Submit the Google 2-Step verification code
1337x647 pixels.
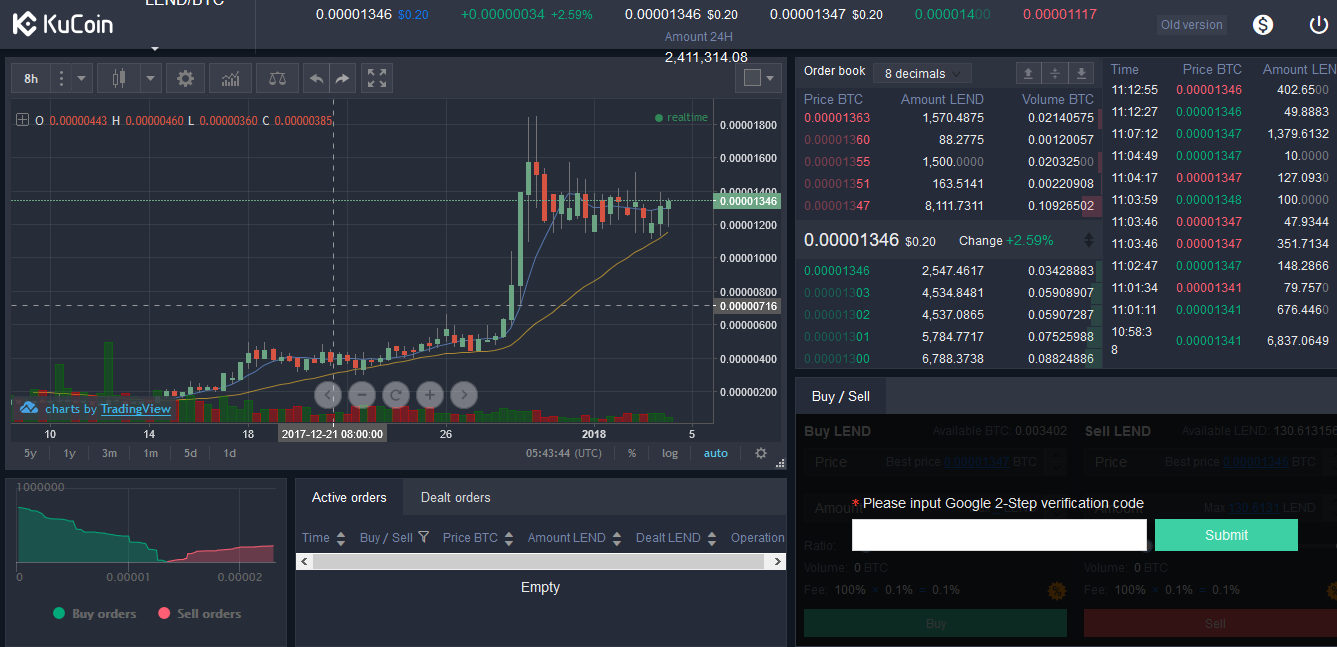click(x=1226, y=535)
